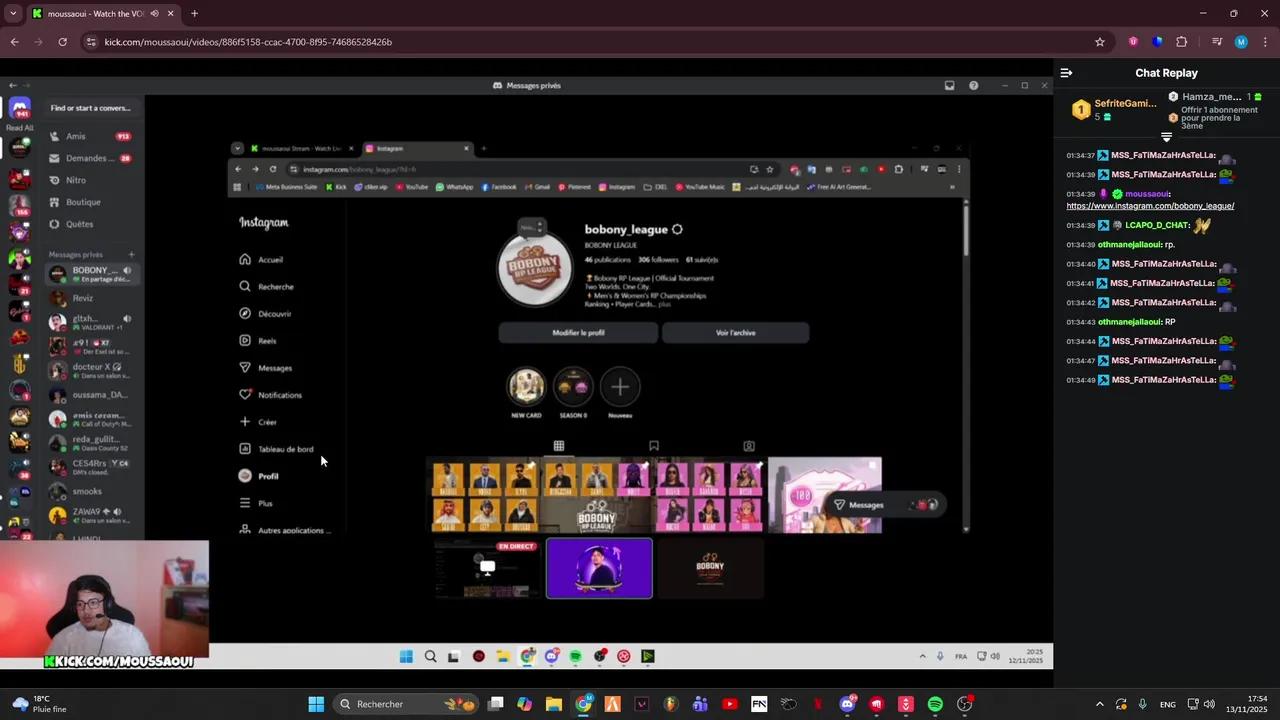The width and height of the screenshot is (1280, 720).
Task: Show hidden icons in Windows tray
Action: (1100, 704)
